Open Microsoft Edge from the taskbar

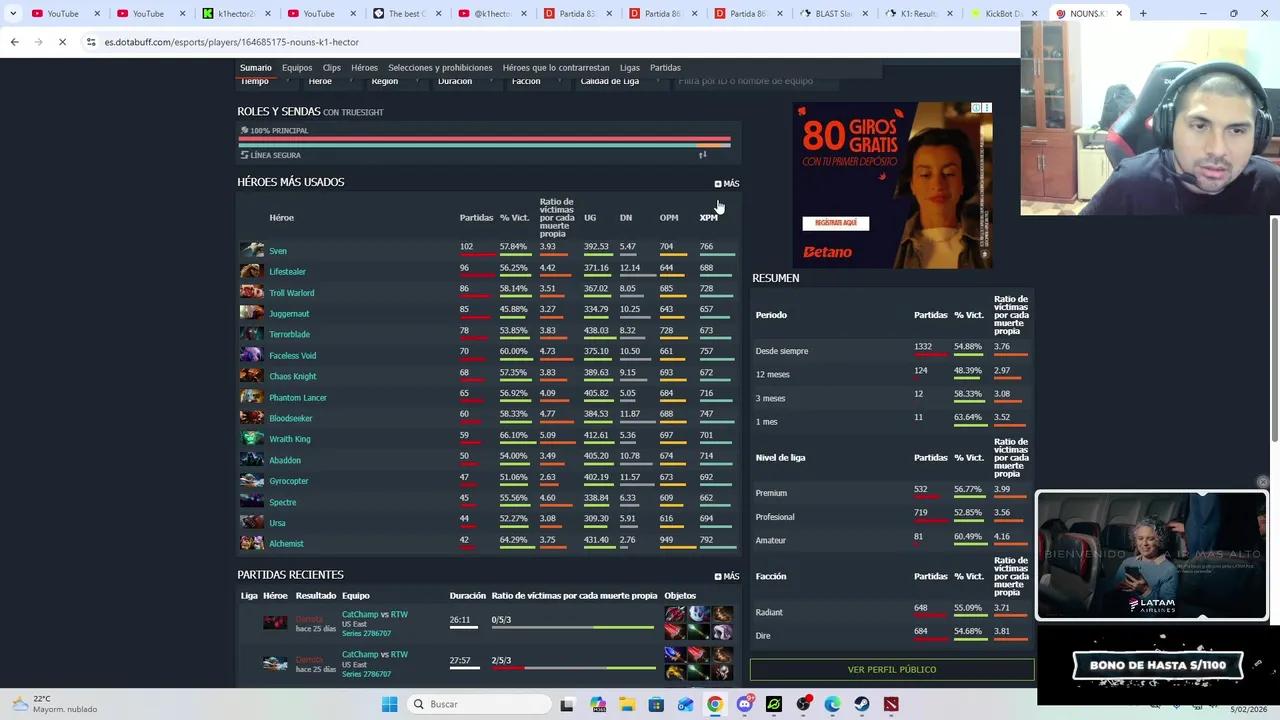click(x=833, y=704)
